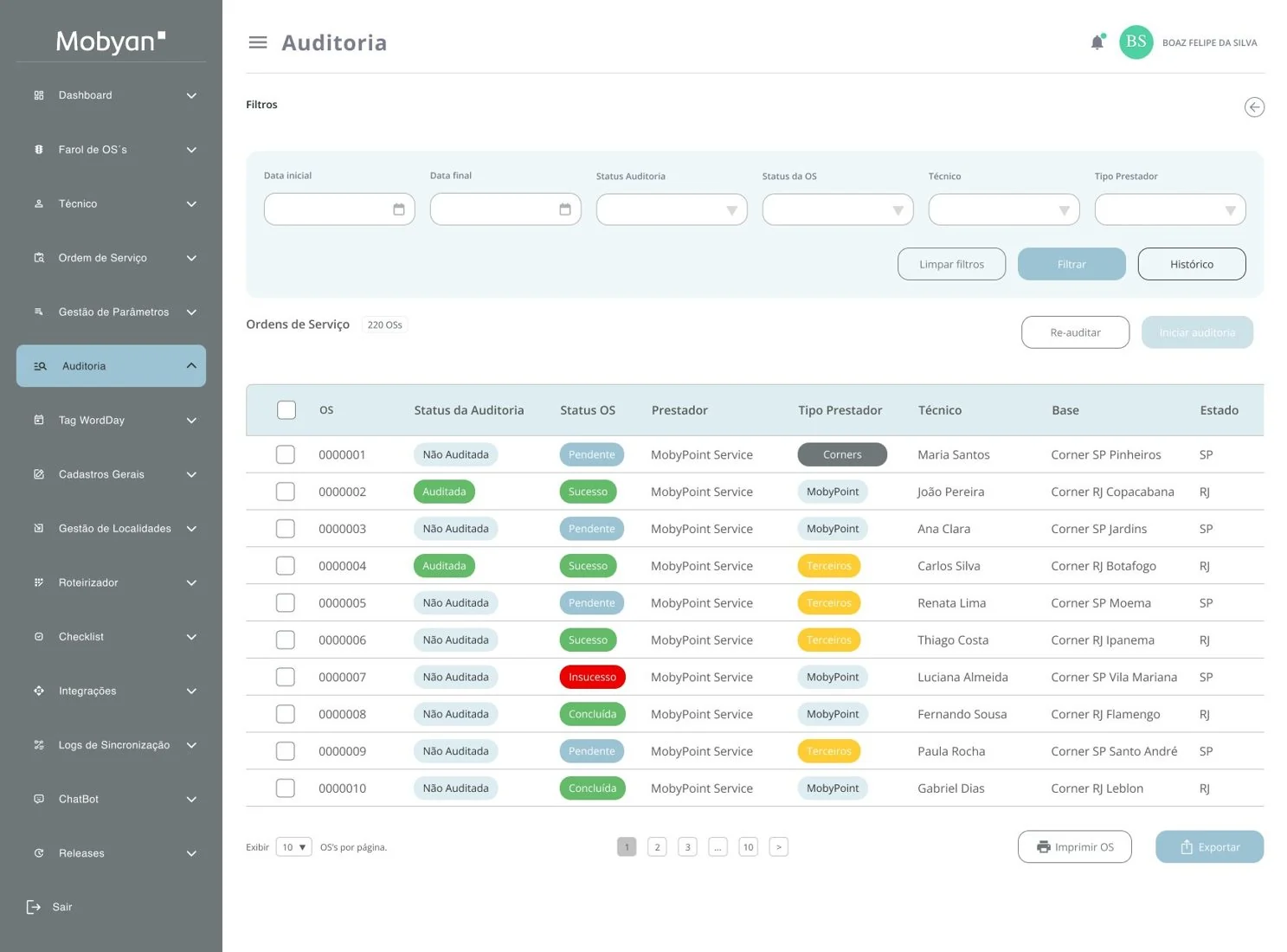Open the Técnico filter dropdown
The image size is (1287, 952).
click(x=1004, y=209)
